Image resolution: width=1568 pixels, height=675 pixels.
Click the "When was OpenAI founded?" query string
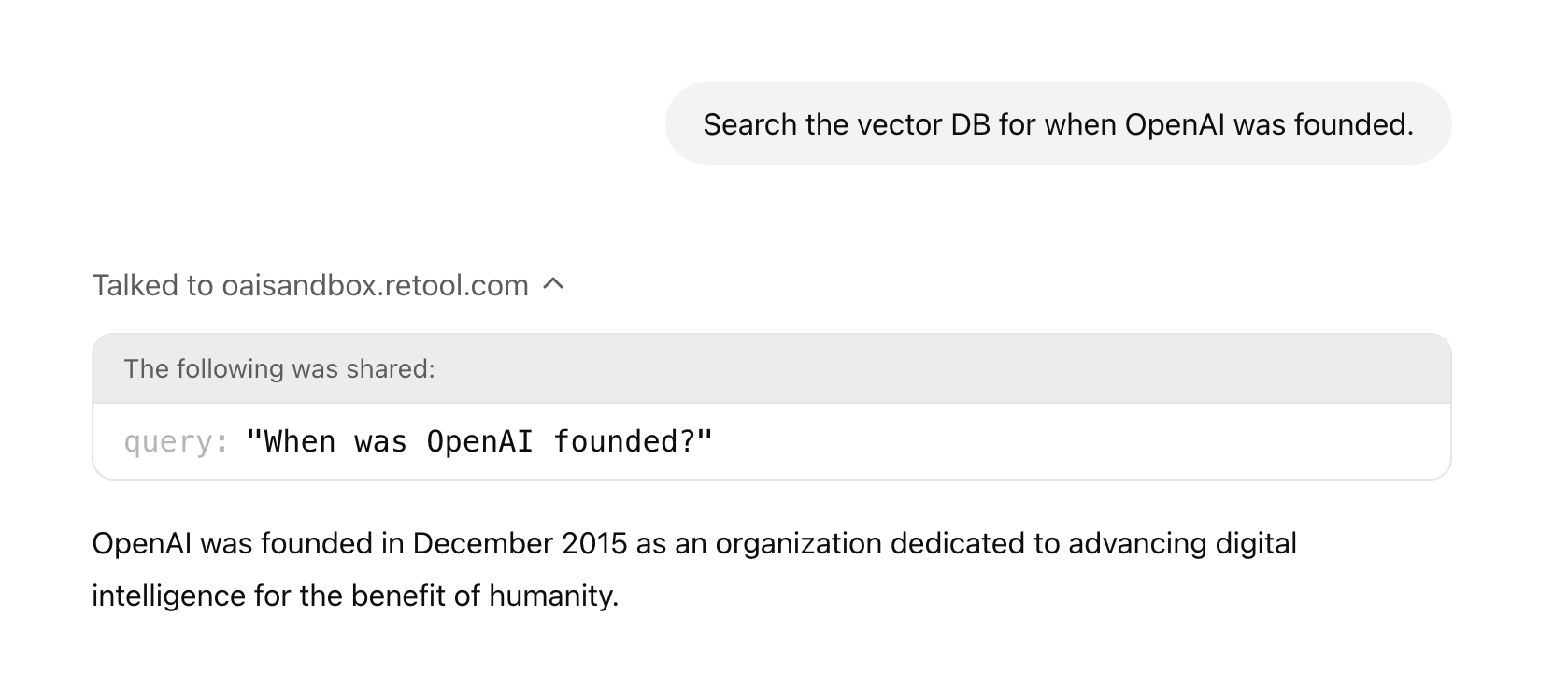coord(478,441)
